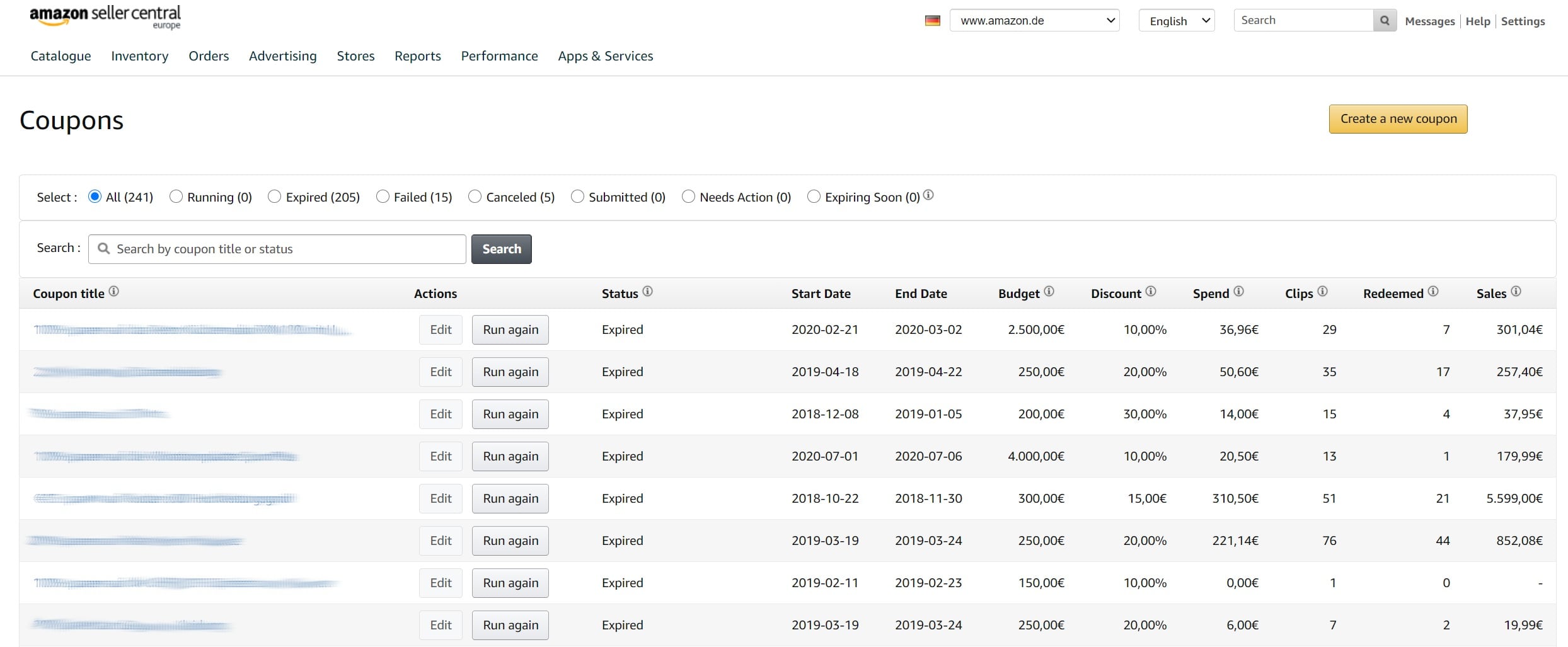Click Edit for coupon starting 2020-07-01

pyautogui.click(x=441, y=456)
